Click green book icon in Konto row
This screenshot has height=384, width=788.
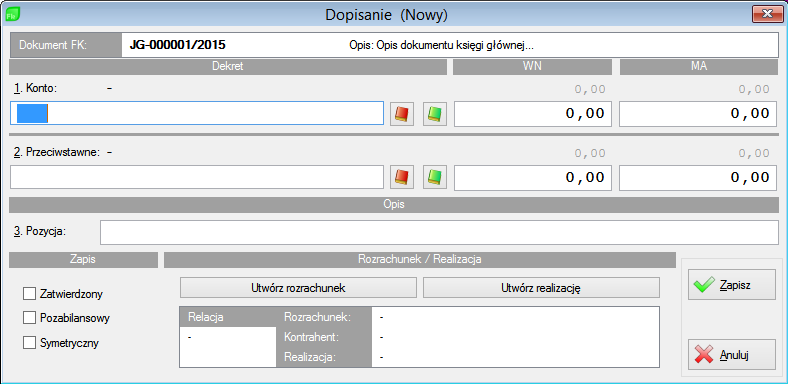pos(435,114)
